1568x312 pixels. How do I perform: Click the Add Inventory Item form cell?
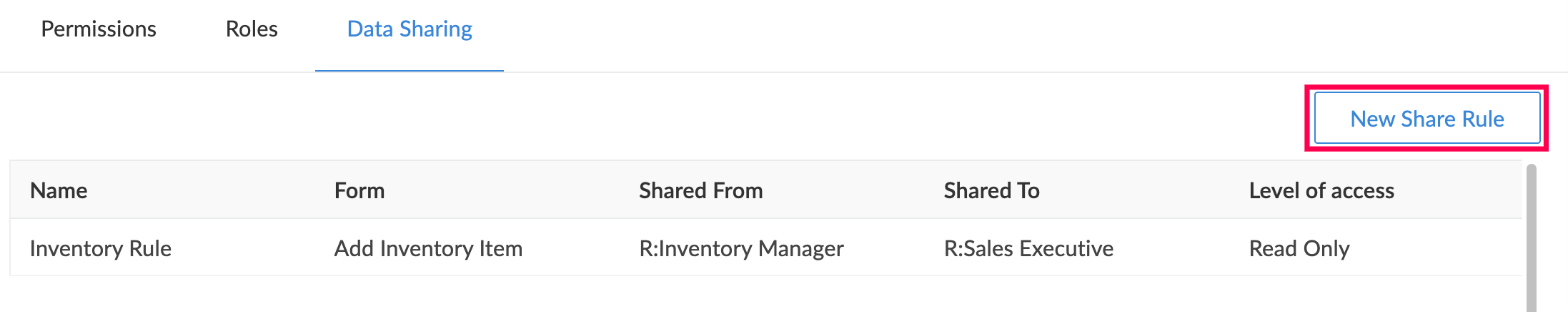tap(428, 248)
